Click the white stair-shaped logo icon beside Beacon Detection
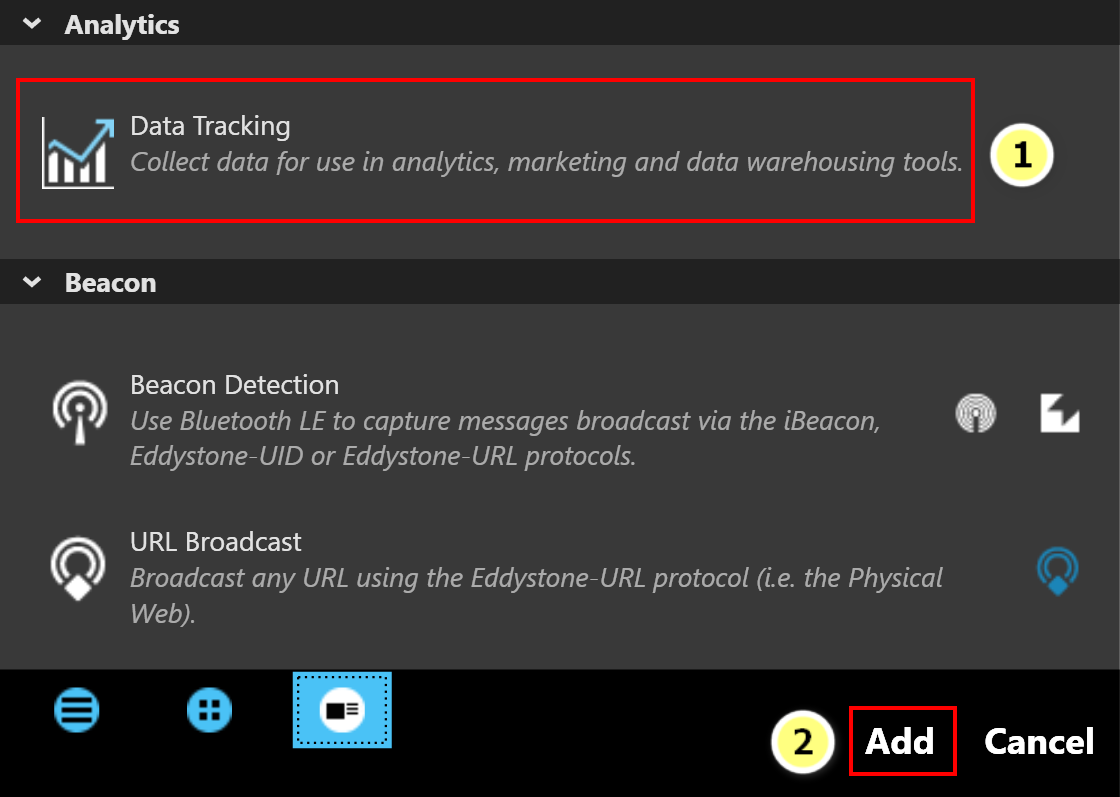Viewport: 1120px width, 797px height. point(1059,413)
